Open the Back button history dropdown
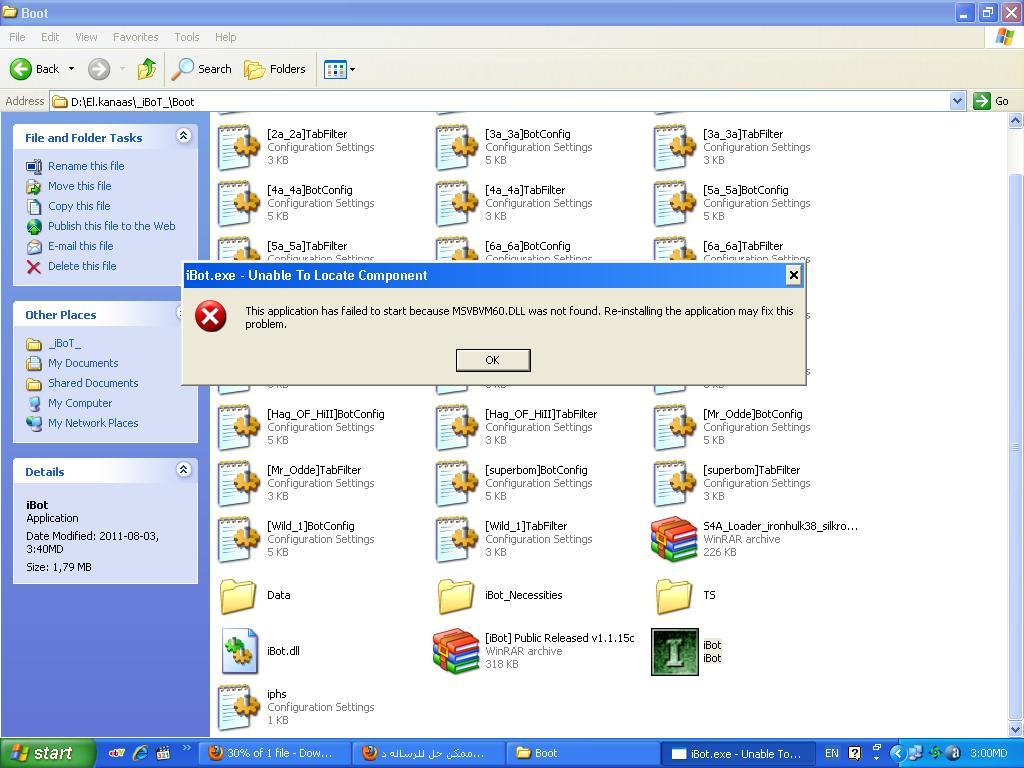The image size is (1024, 768). (71, 69)
